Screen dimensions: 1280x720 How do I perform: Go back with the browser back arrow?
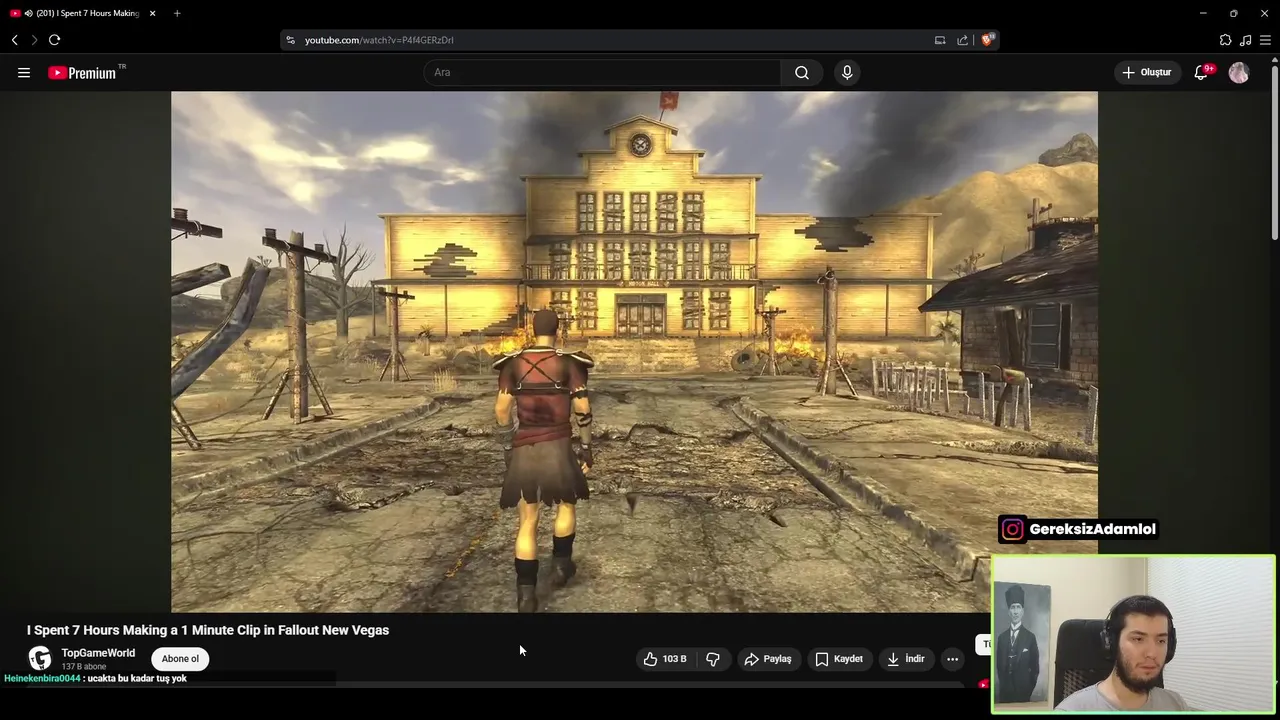pyautogui.click(x=15, y=40)
